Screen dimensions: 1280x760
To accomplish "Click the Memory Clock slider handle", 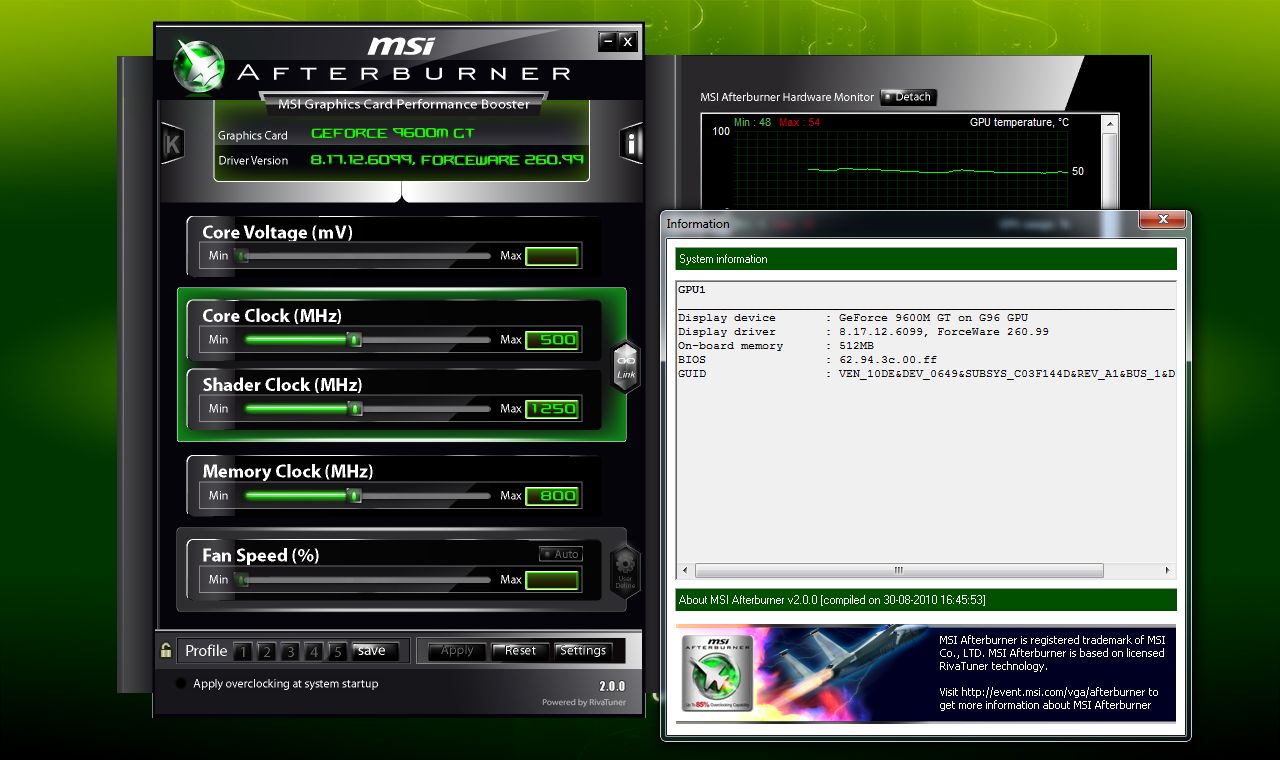I will (x=354, y=496).
